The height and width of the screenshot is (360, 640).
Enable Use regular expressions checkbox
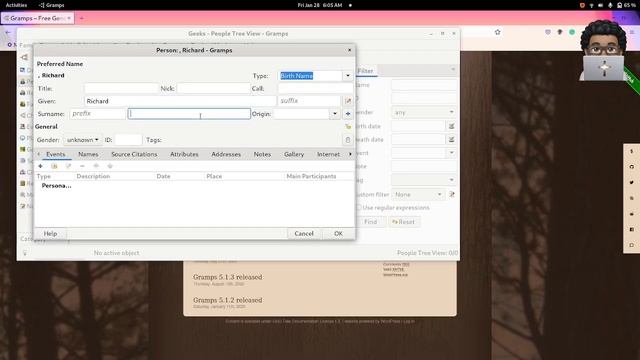[x=359, y=207]
